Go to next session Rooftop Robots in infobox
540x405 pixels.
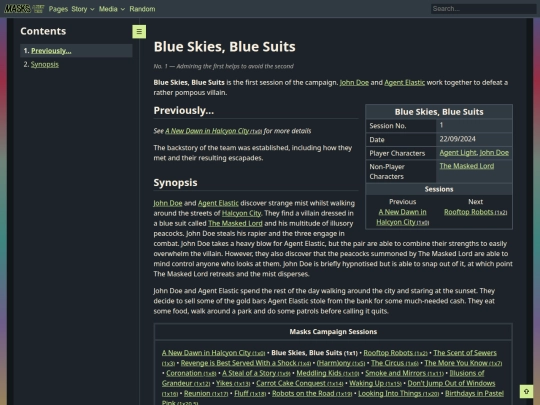475,212
